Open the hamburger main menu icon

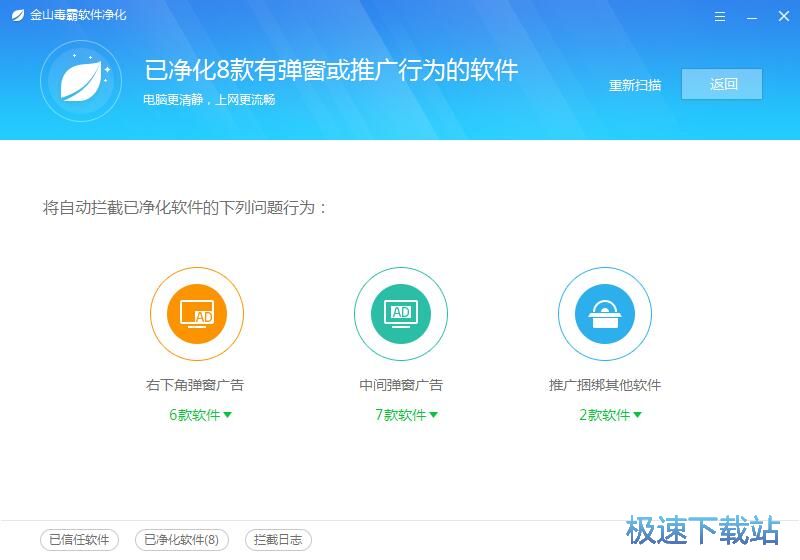[x=720, y=17]
